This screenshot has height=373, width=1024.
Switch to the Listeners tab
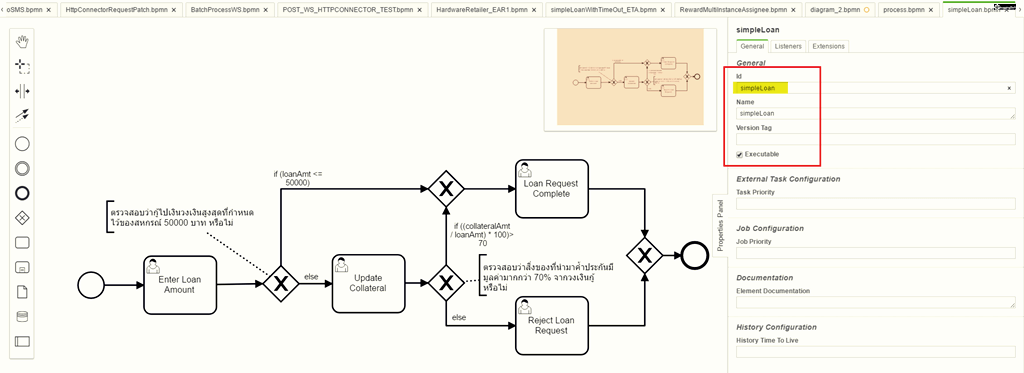(788, 46)
